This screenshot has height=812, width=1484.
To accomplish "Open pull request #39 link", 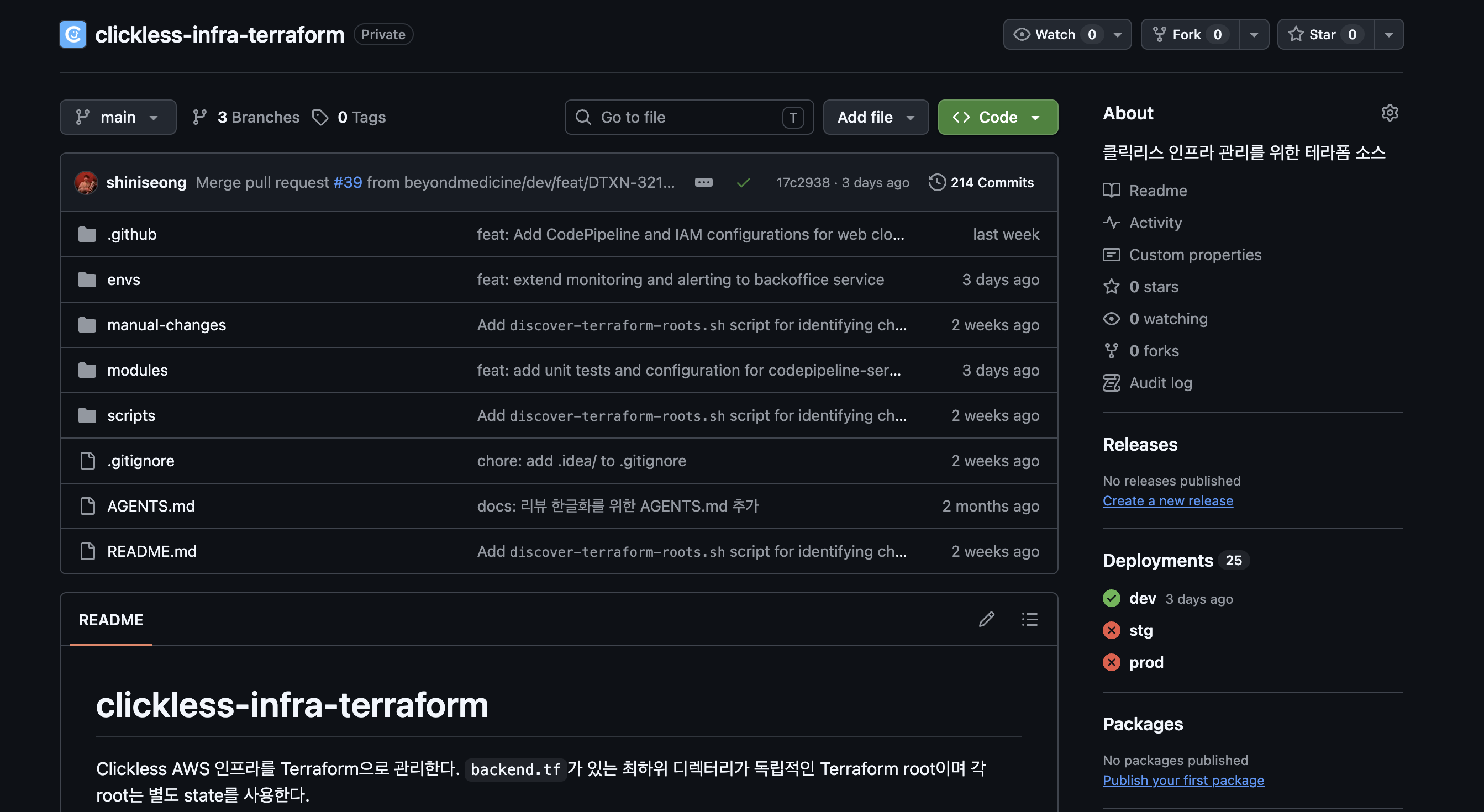I will point(348,182).
